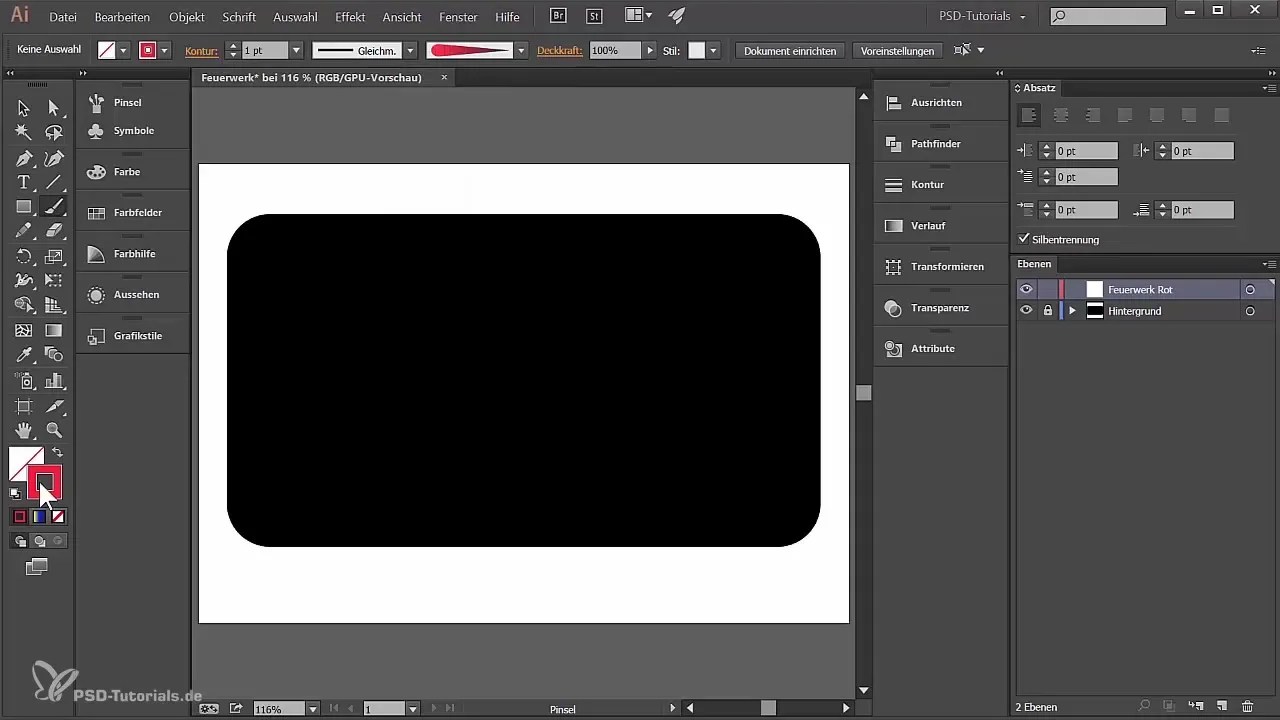Image resolution: width=1280 pixels, height=720 pixels.
Task: Select the Rectangle tool
Action: pyautogui.click(x=23, y=207)
